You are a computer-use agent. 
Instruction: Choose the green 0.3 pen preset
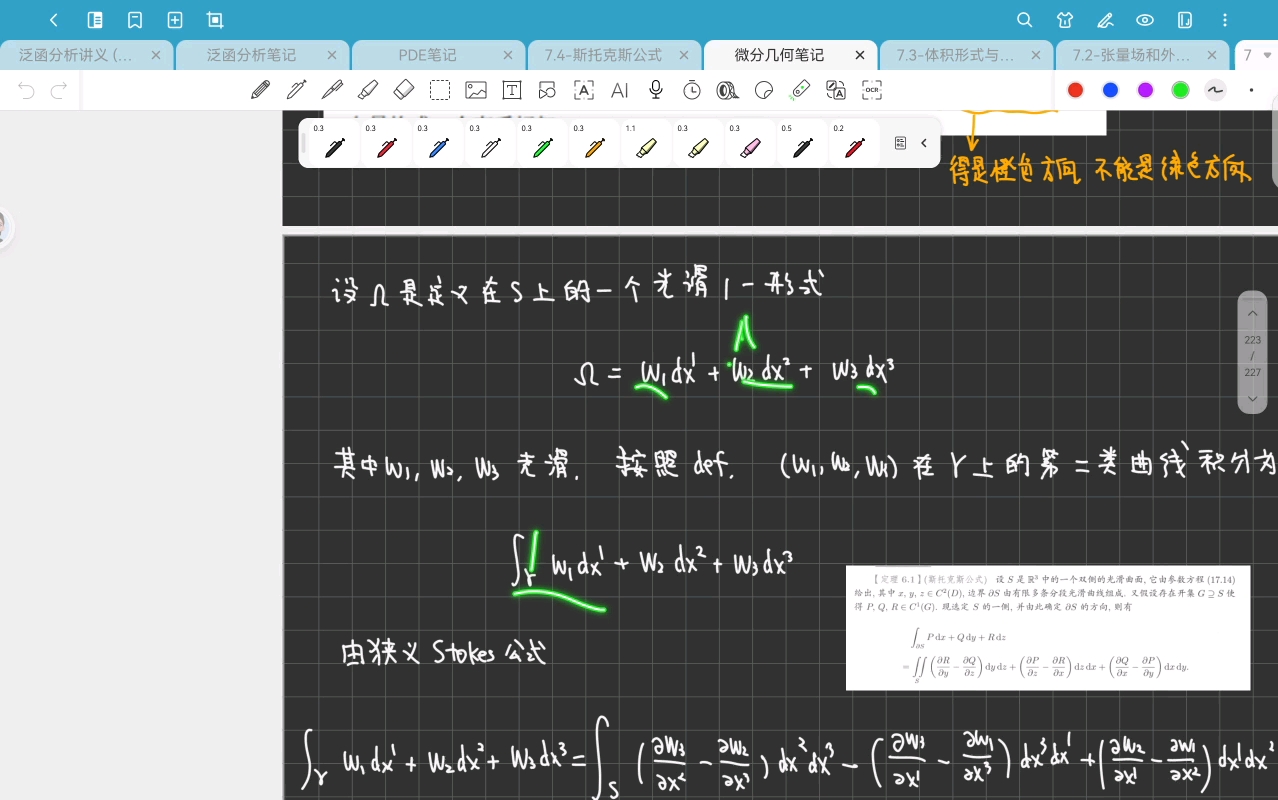pyautogui.click(x=542, y=143)
